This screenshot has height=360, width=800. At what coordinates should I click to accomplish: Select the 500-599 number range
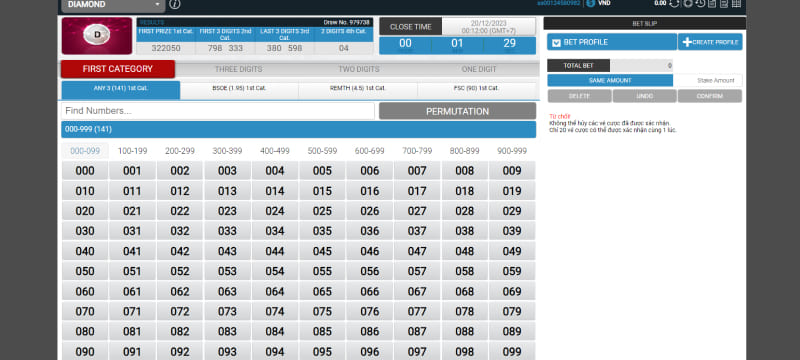point(322,151)
